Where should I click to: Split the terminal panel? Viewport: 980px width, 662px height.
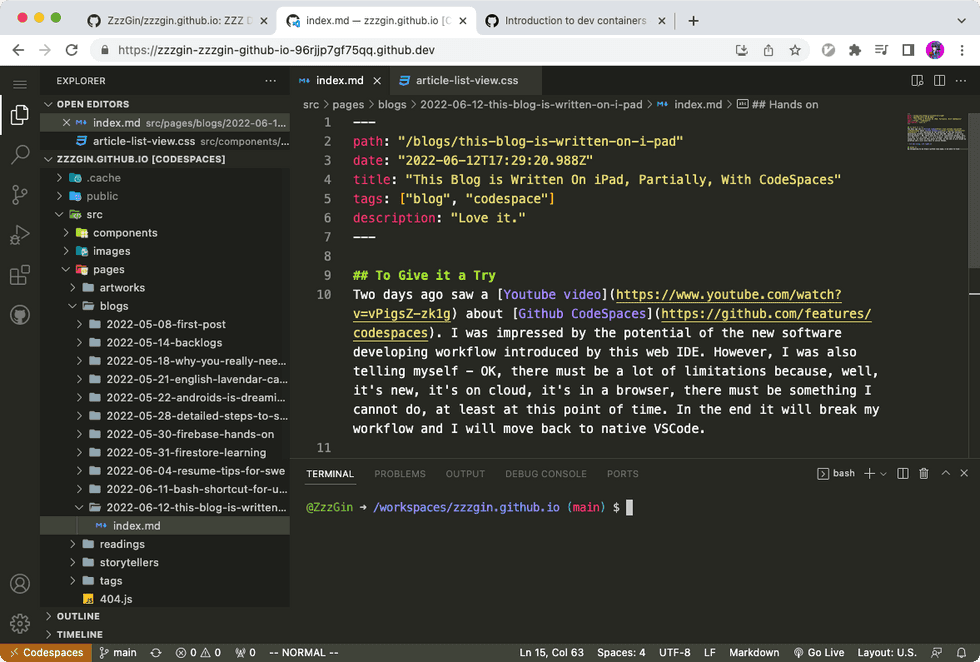point(902,474)
